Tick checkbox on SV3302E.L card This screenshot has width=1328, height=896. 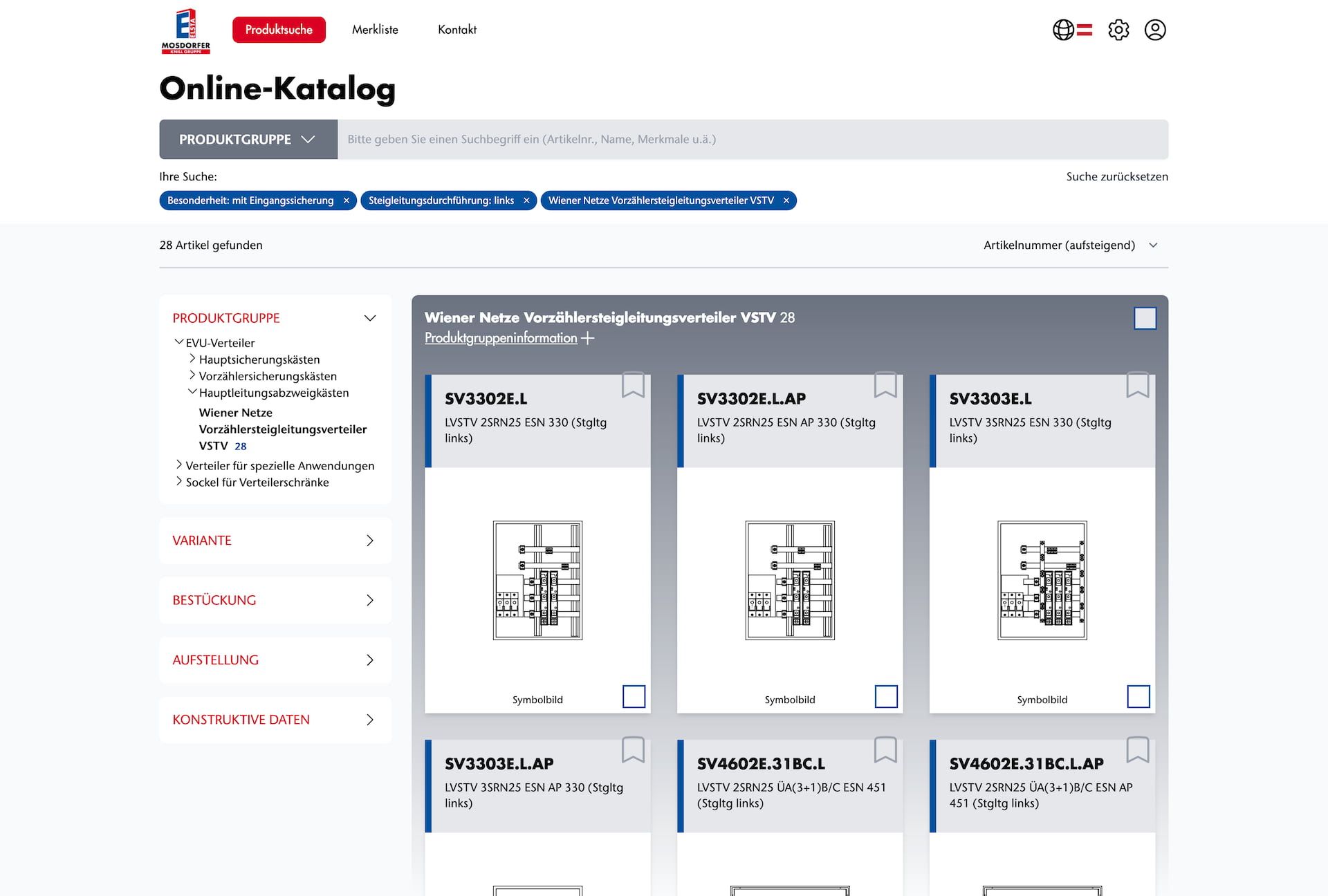[x=634, y=696]
